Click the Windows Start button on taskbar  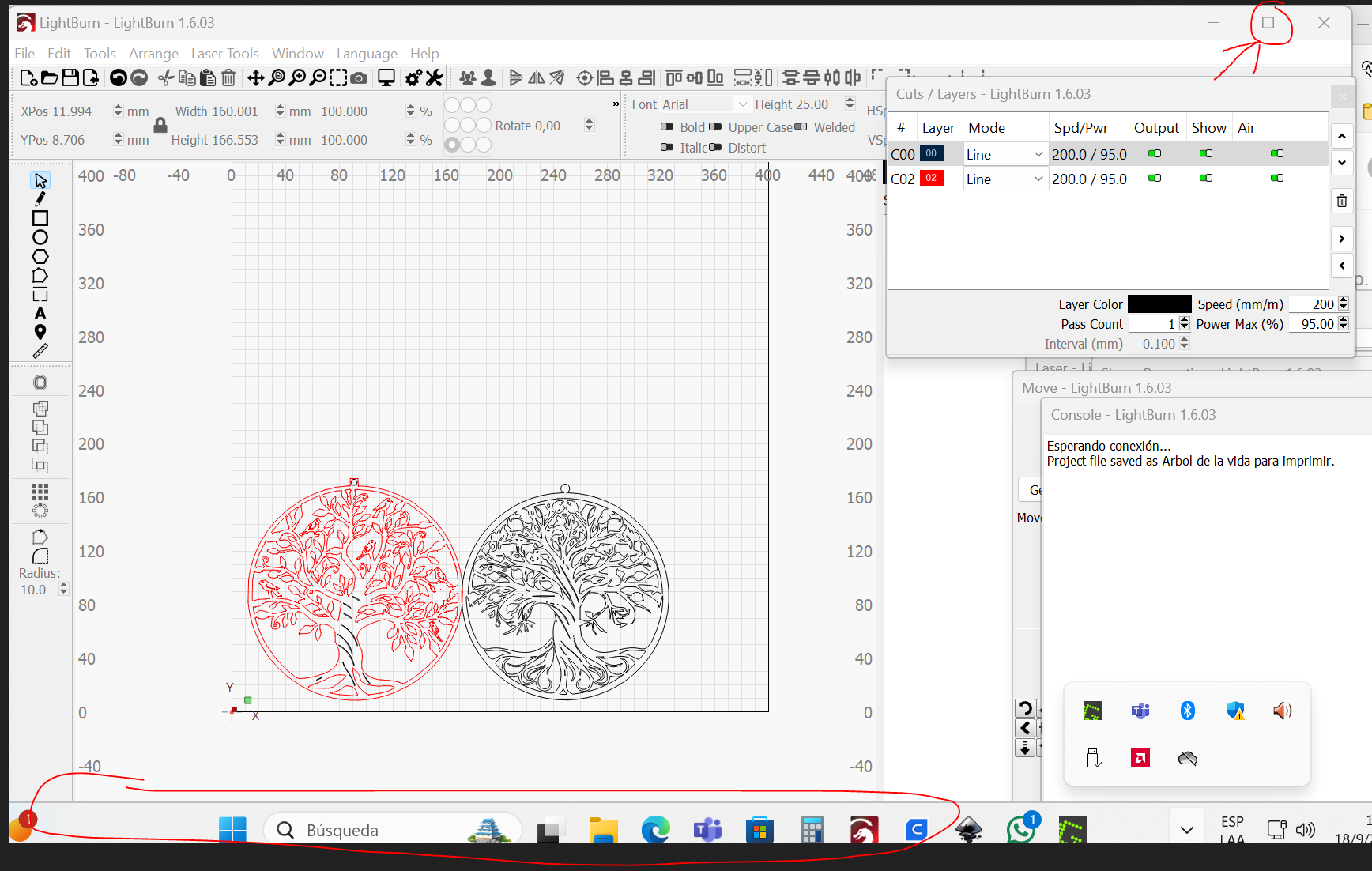(x=232, y=830)
